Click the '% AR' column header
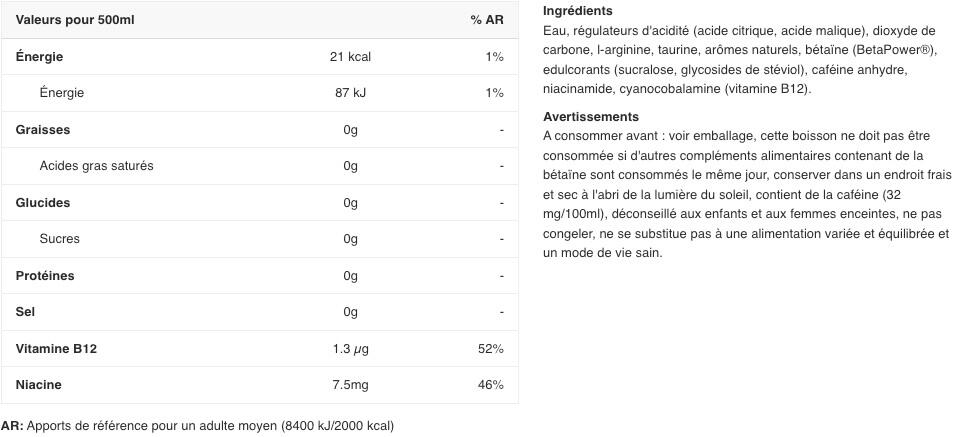The height and width of the screenshot is (437, 957). coord(487,20)
